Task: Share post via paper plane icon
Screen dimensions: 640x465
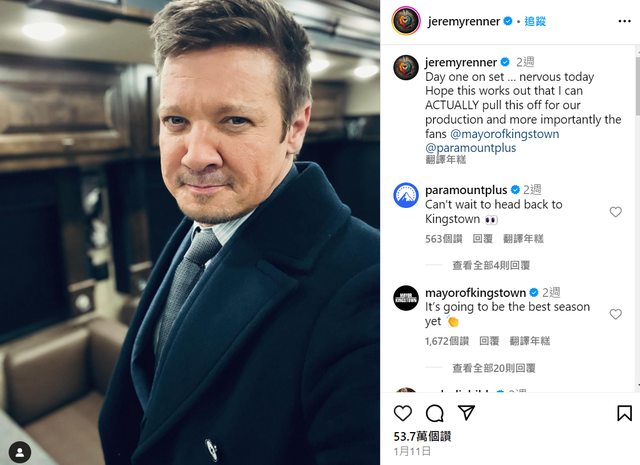Action: [x=466, y=413]
